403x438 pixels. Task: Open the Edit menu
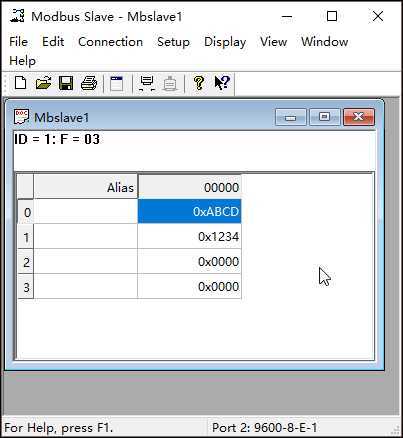pyautogui.click(x=53, y=42)
